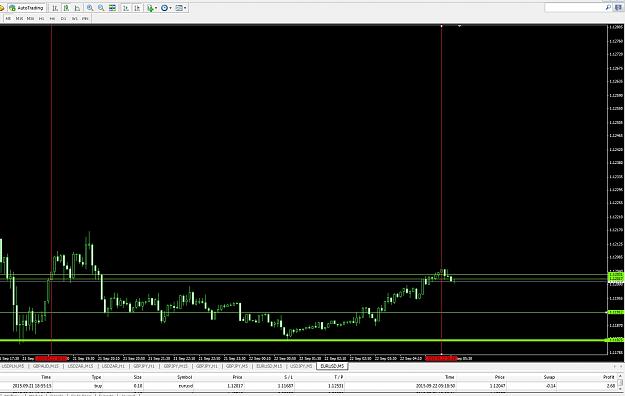Select the M5 timeframe button
The width and height of the screenshot is (625, 396).
coord(8,18)
